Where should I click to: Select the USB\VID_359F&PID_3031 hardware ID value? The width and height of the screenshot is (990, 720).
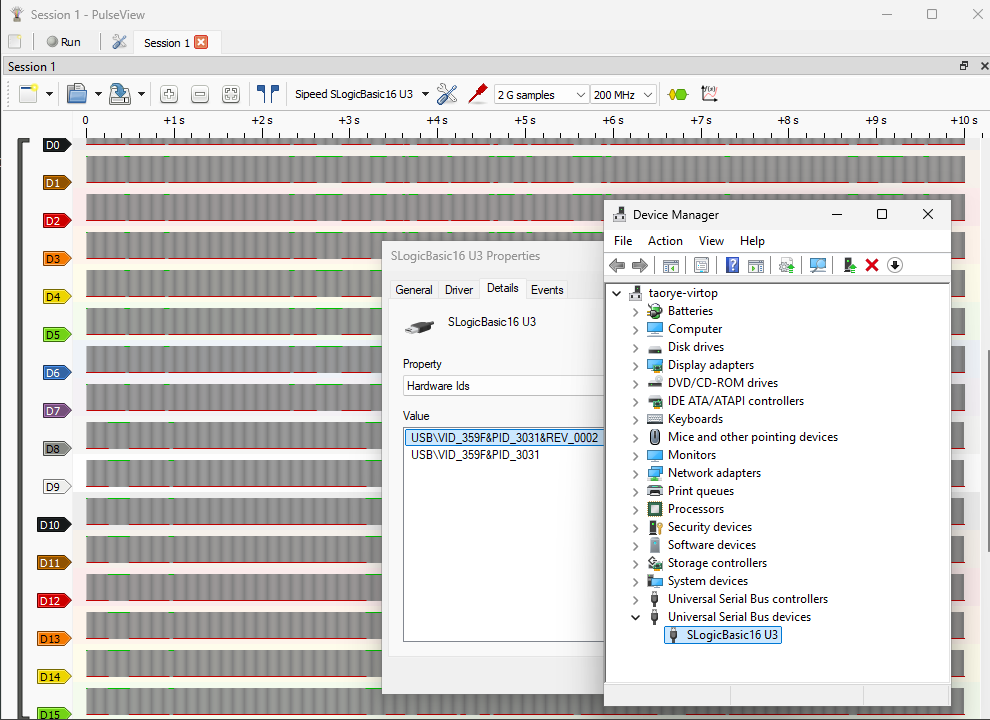[475, 455]
